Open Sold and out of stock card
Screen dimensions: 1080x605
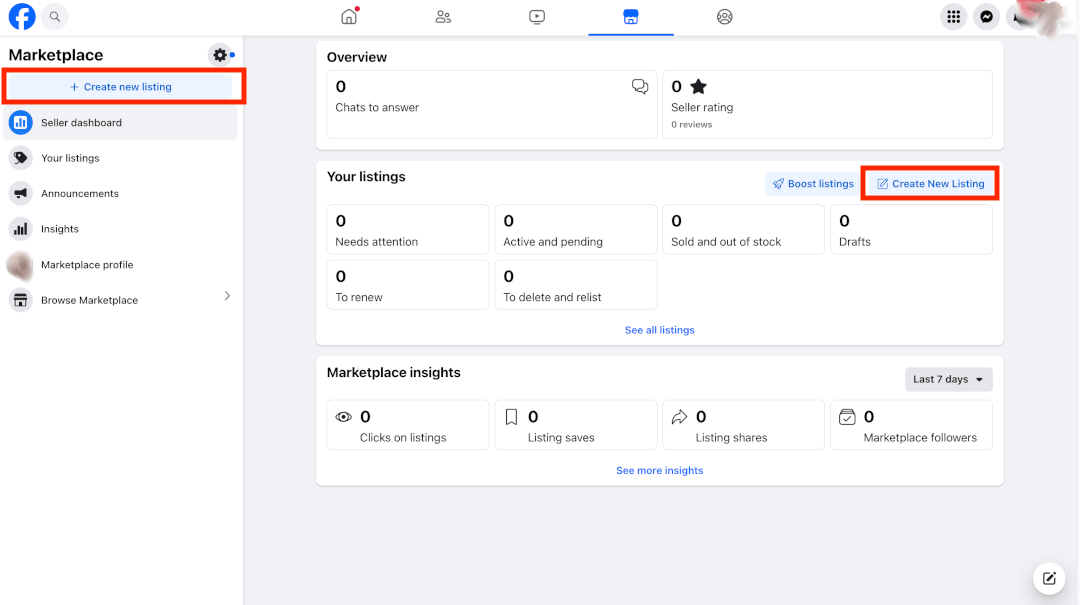743,229
